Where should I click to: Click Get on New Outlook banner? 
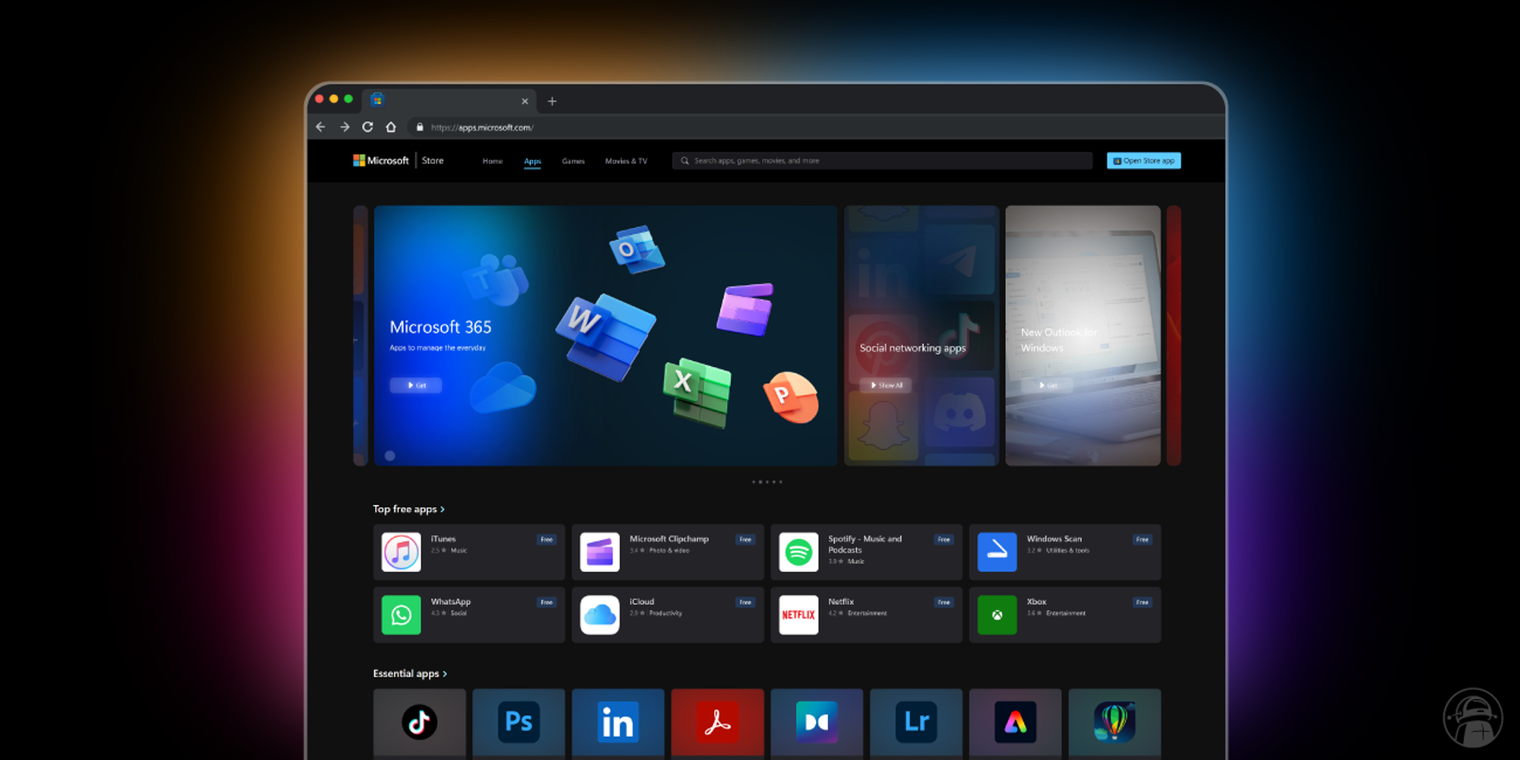1047,385
